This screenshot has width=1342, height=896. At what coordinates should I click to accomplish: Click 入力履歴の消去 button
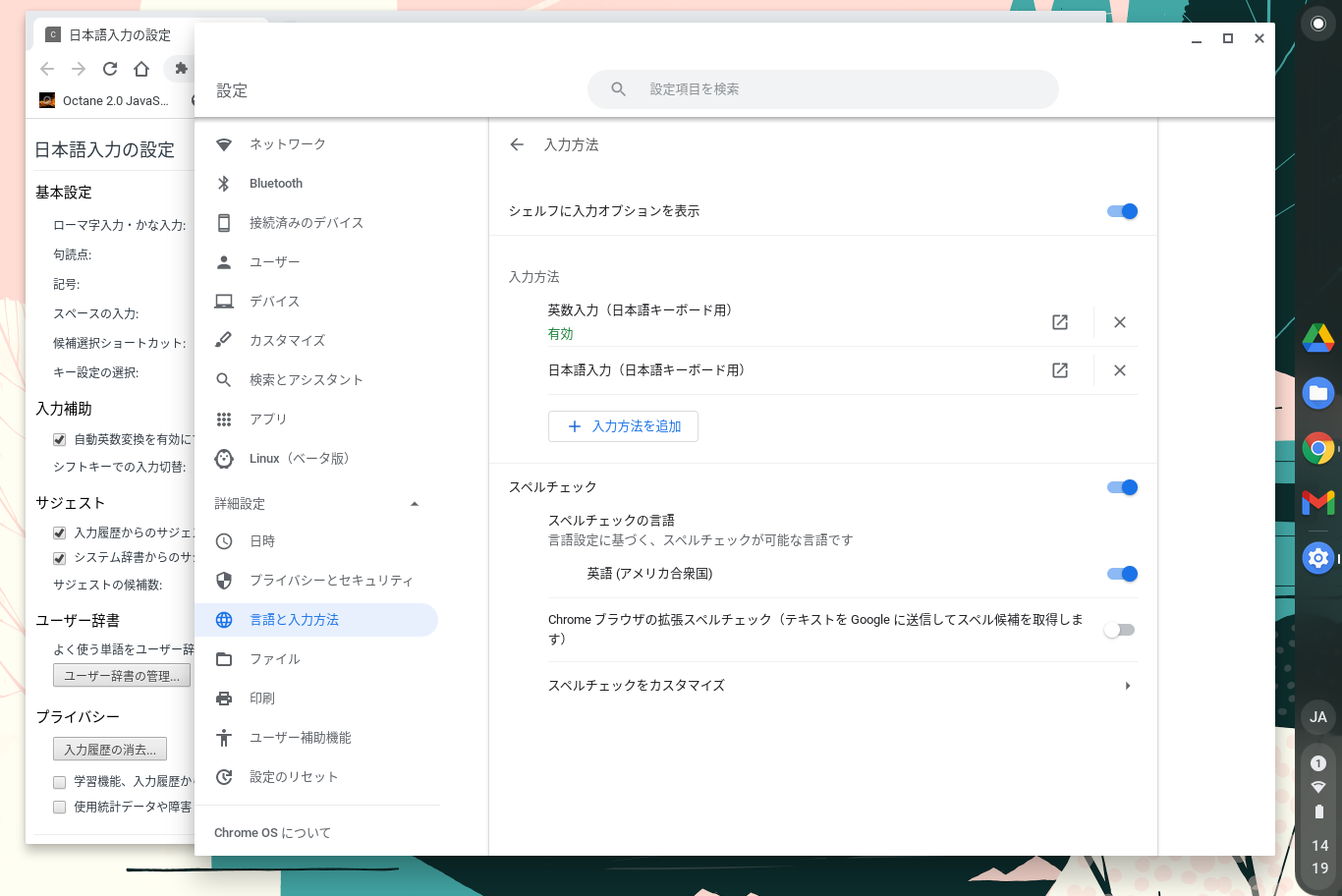click(110, 750)
